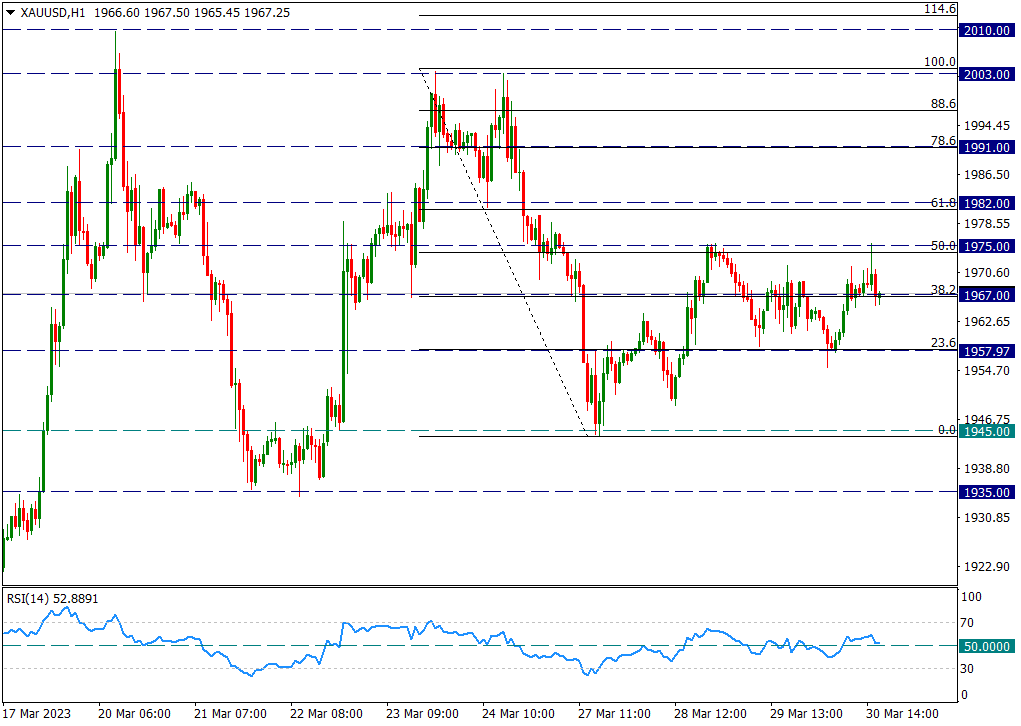Click the RSI 70 scale value
This screenshot has width=1021, height=726.
pyautogui.click(x=967, y=622)
